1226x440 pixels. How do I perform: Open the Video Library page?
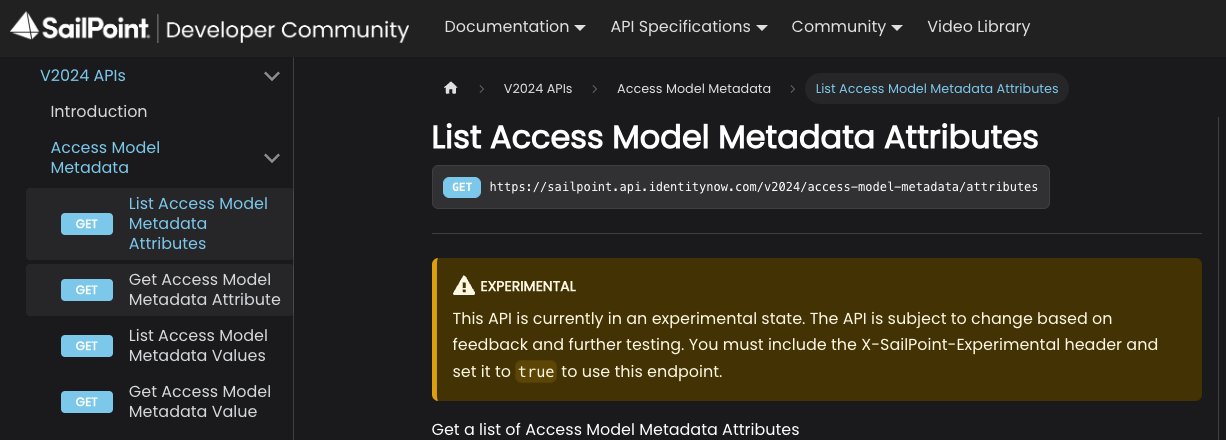pyautogui.click(x=978, y=27)
